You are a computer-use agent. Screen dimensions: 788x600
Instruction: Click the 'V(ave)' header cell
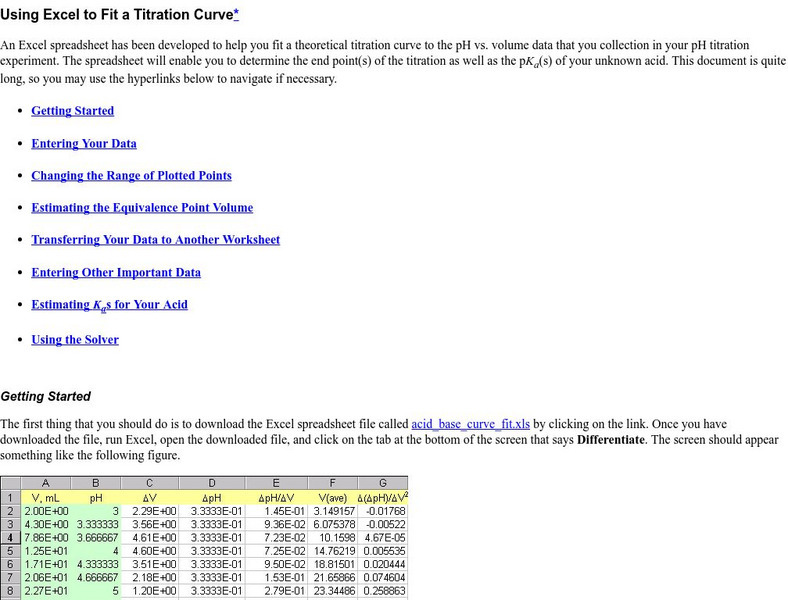[x=333, y=498]
